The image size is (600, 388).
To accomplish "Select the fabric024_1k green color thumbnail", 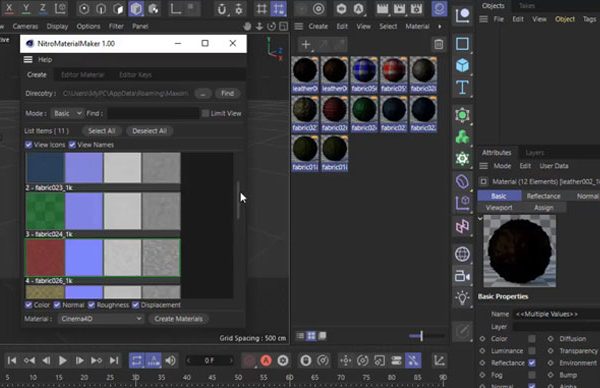I will (x=45, y=211).
